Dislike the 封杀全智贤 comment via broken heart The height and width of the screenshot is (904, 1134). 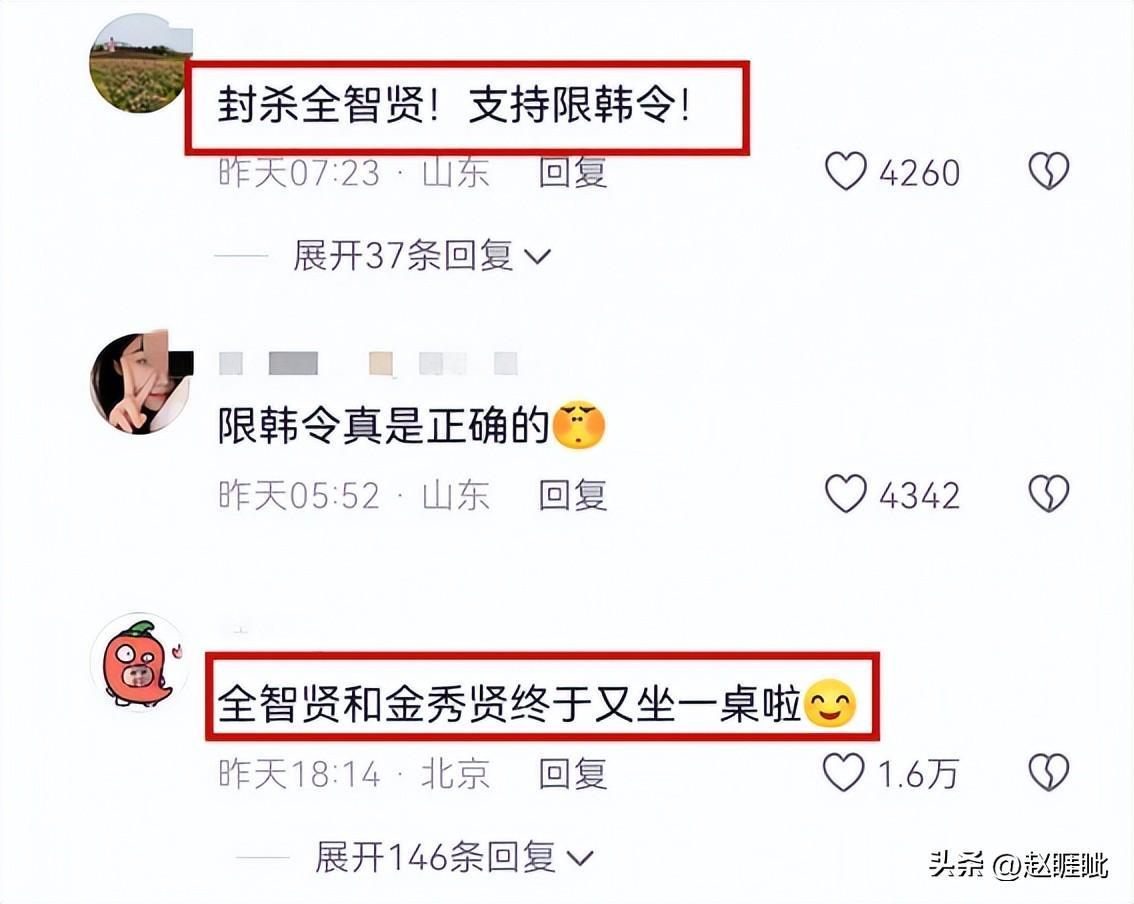[x=1049, y=171]
